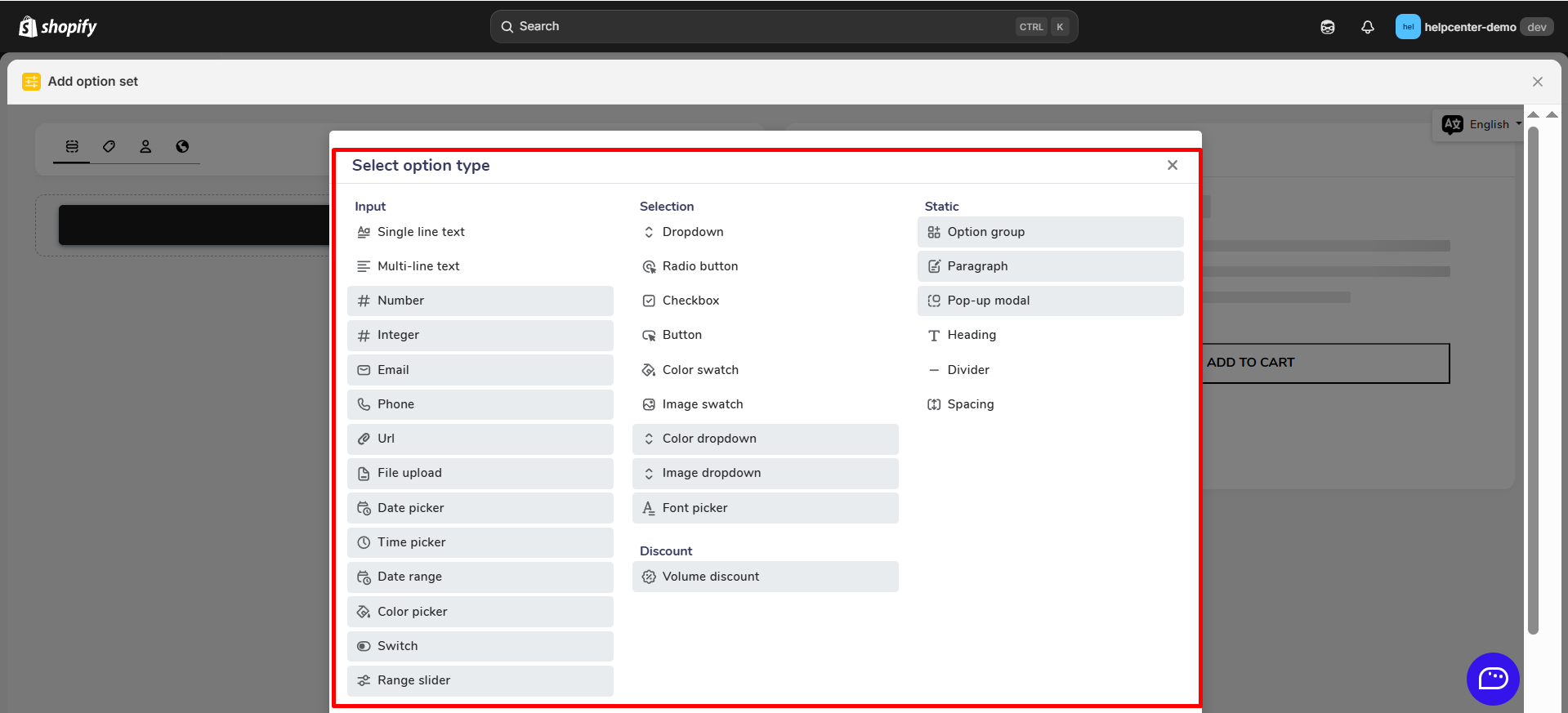Switch to the first elements tab icon
Image resolution: width=1568 pixels, height=713 pixels.
coord(72,146)
